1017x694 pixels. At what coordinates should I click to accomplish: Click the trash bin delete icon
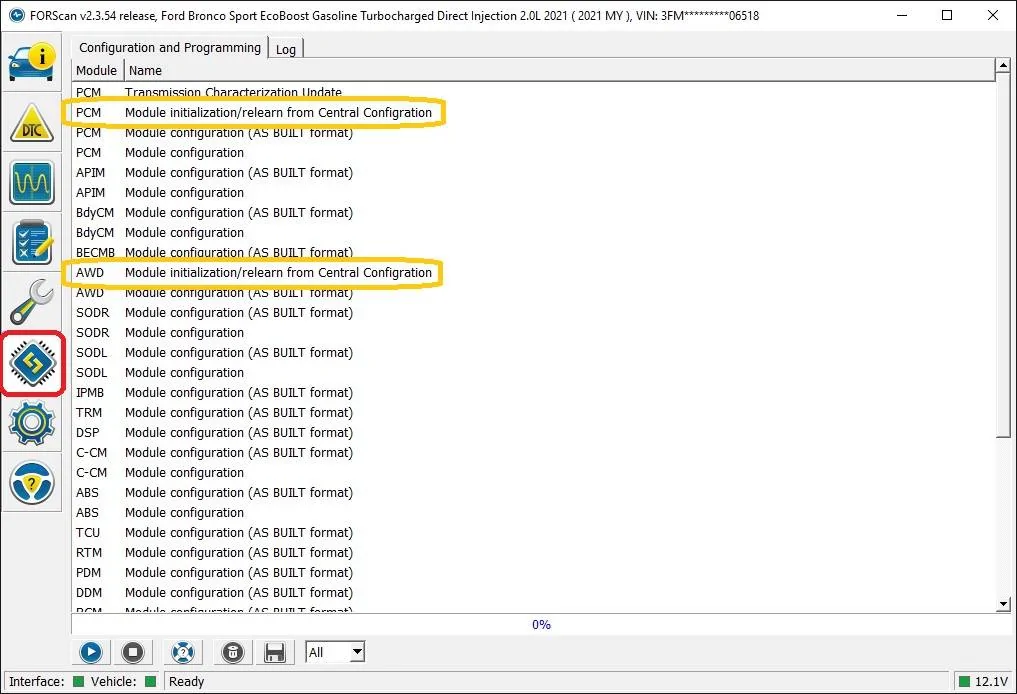pos(232,653)
